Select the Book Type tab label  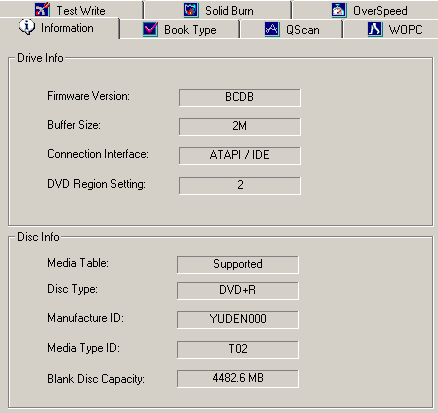[190, 30]
